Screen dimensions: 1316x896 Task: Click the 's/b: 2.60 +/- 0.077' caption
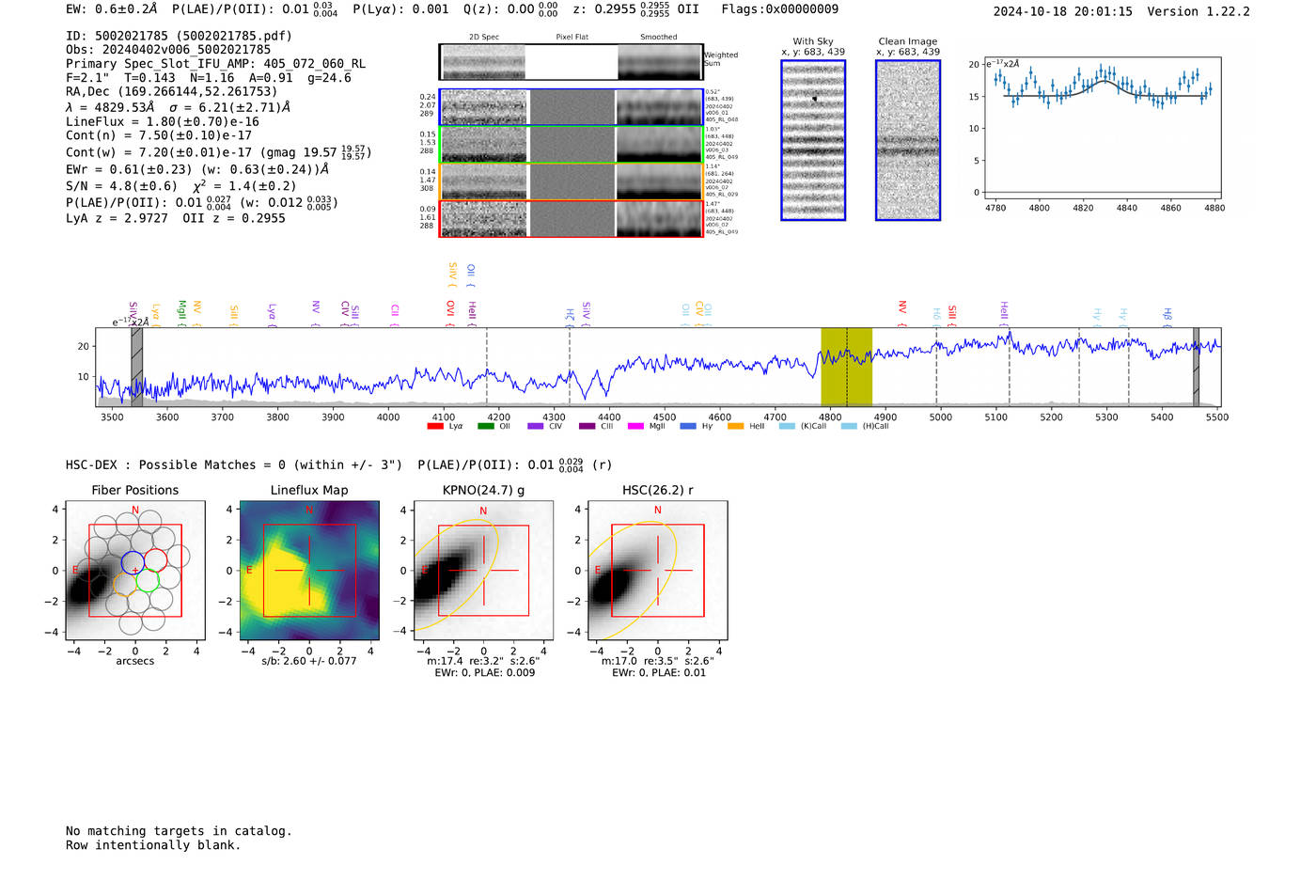click(309, 661)
